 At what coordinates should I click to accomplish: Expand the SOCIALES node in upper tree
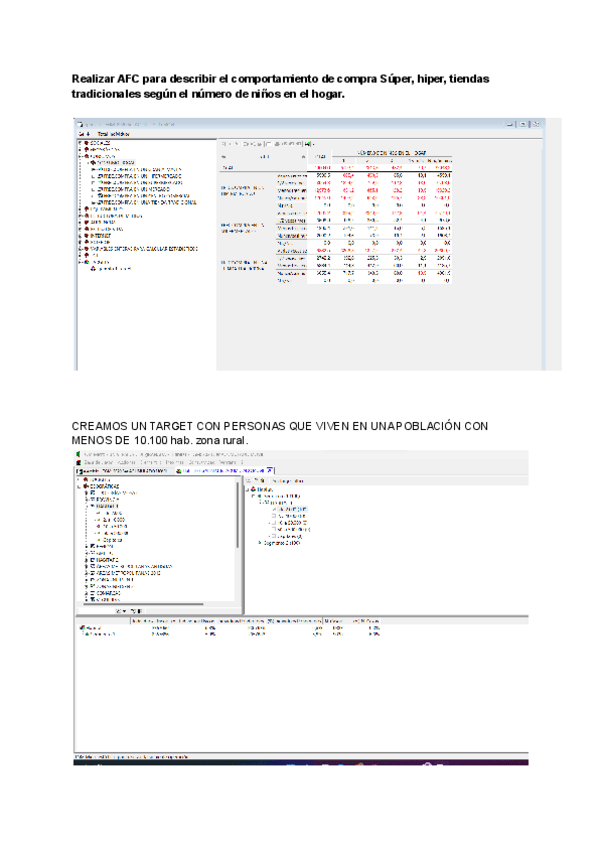(x=79, y=143)
